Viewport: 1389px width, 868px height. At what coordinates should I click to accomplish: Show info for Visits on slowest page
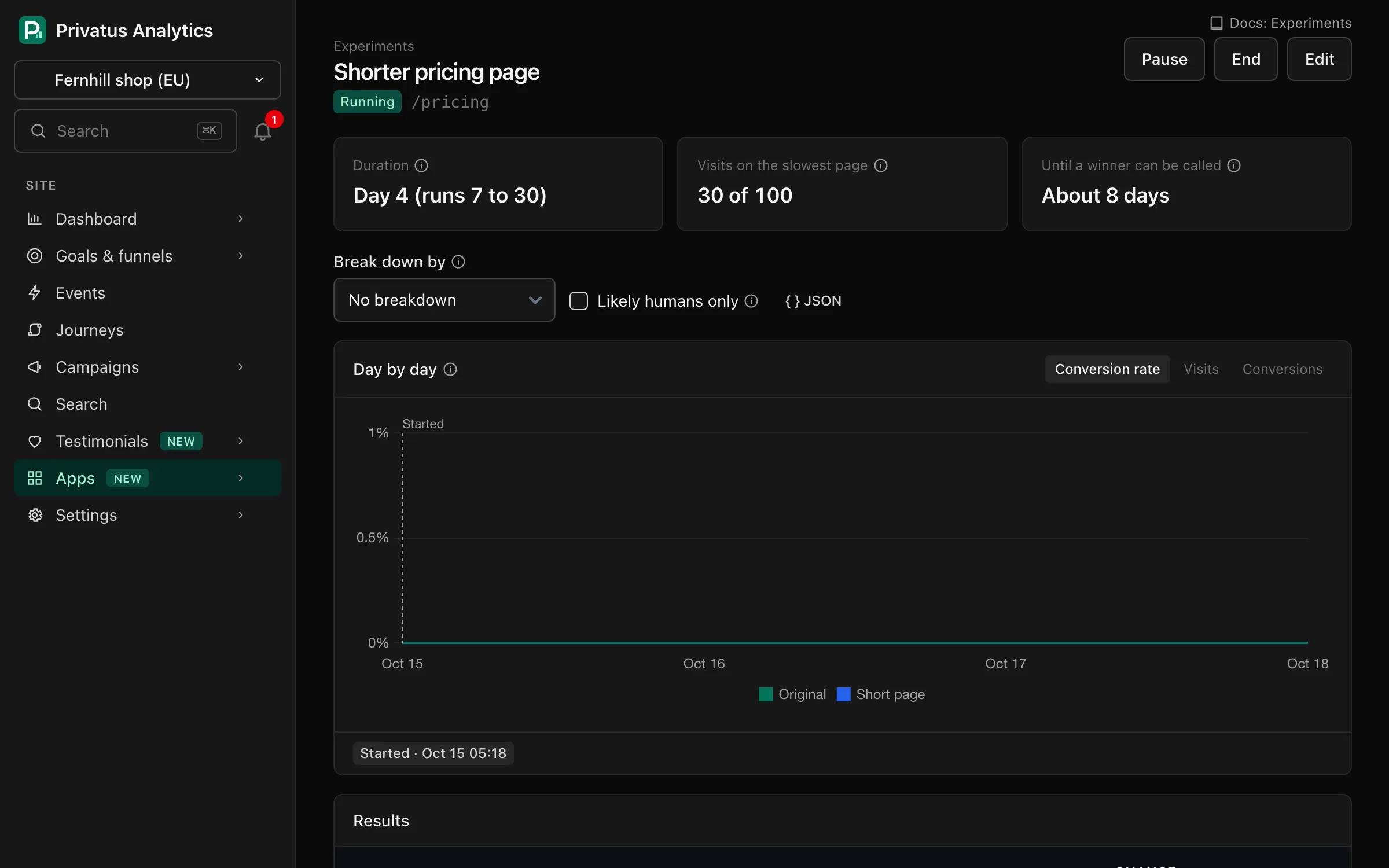(881, 165)
